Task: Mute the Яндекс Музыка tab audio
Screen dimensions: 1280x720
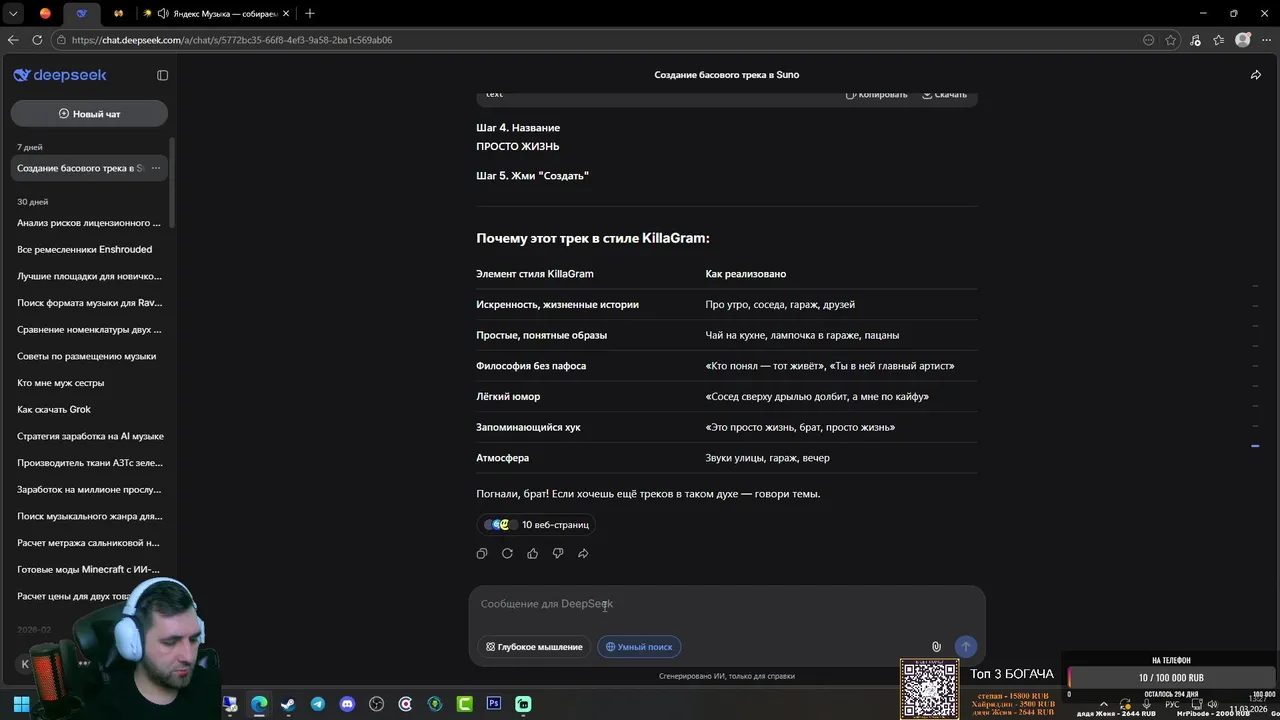Action: pos(161,13)
